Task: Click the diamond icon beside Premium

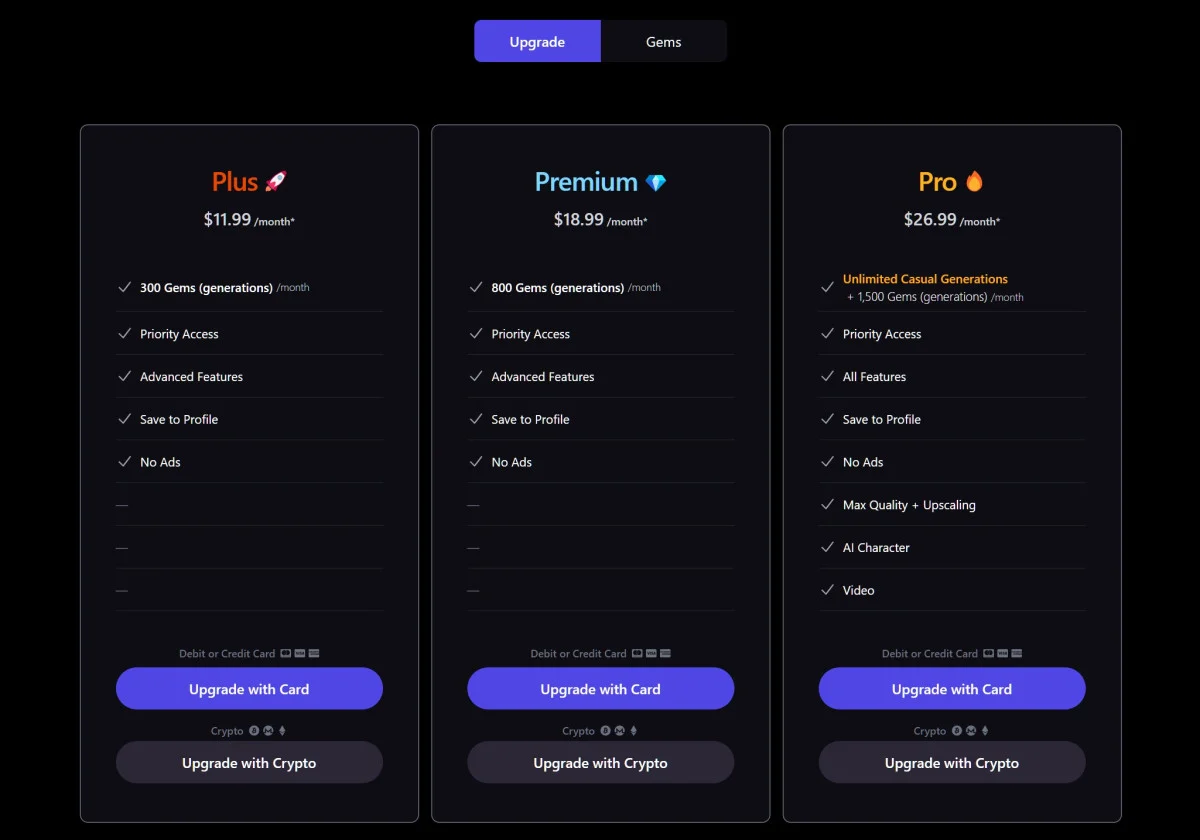Action: pos(655,182)
